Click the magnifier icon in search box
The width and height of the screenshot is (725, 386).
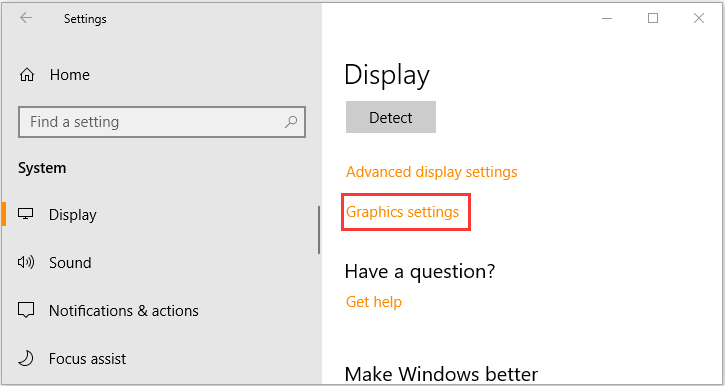[x=291, y=122]
